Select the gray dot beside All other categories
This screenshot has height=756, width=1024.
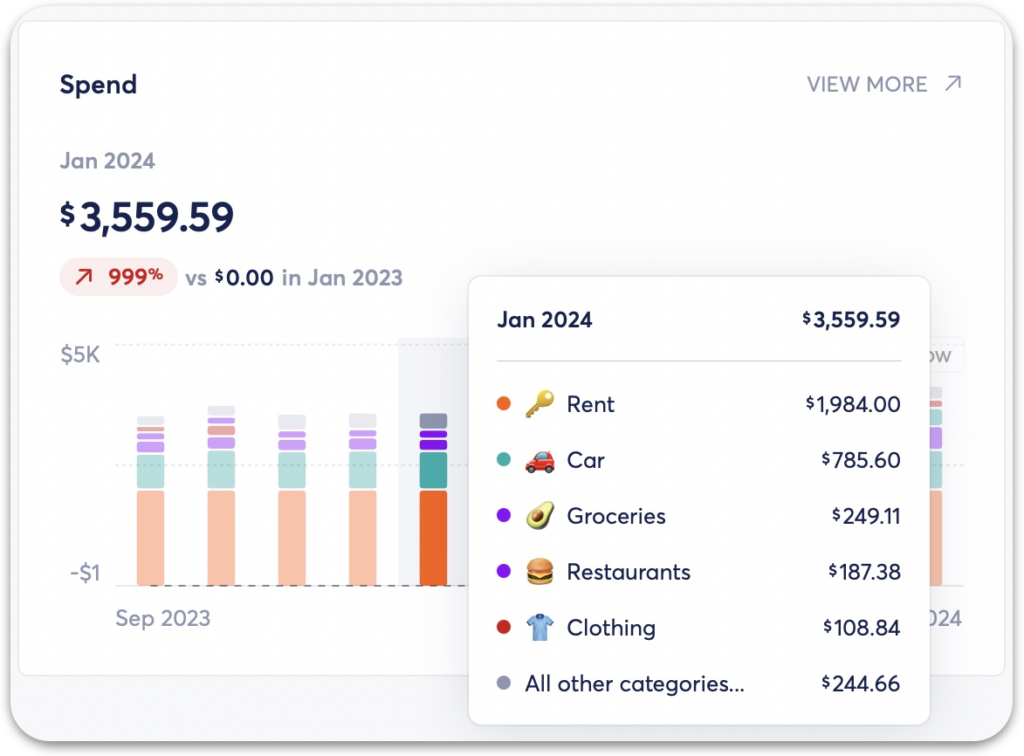coord(504,683)
